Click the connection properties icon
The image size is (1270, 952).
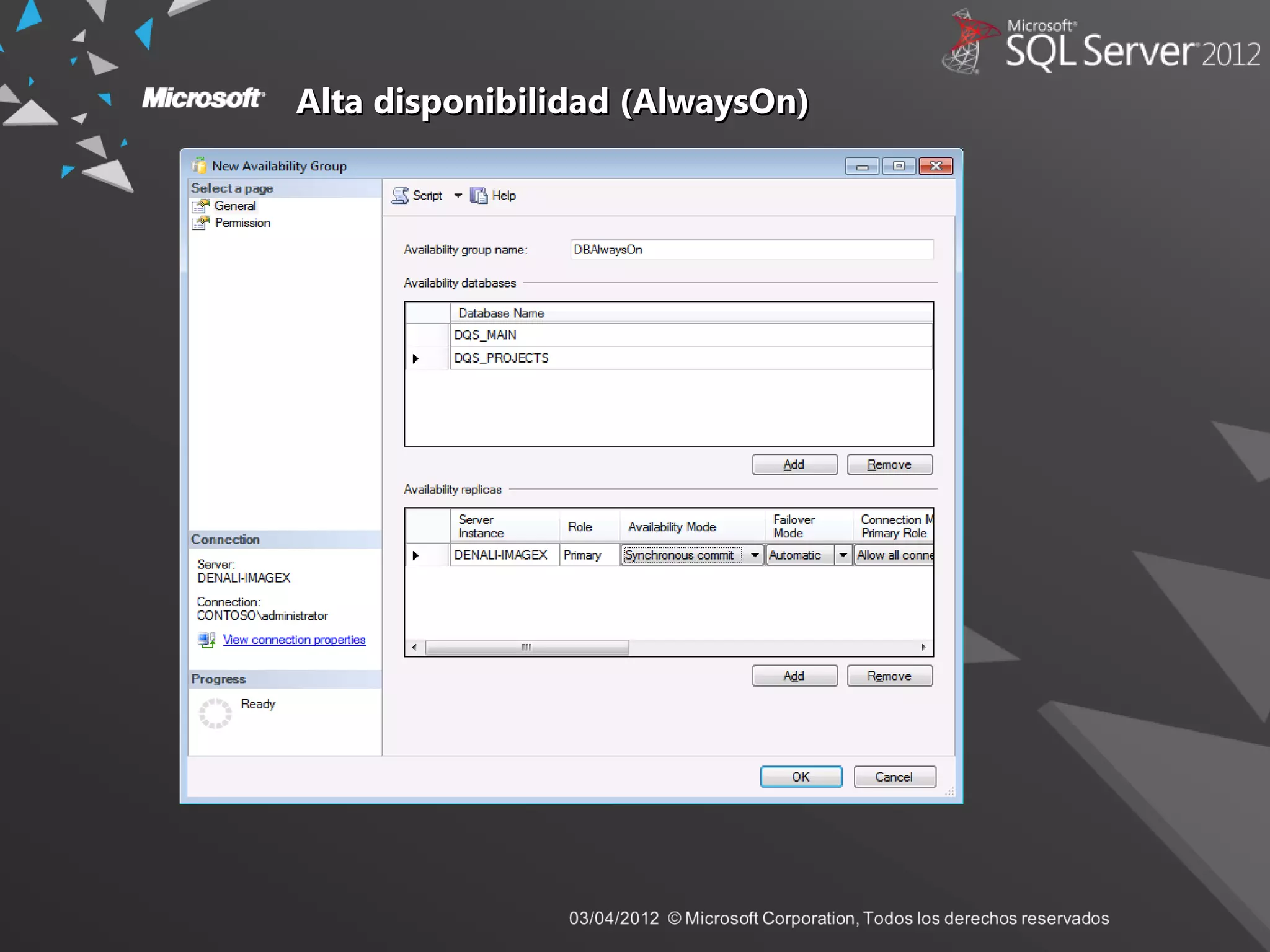pos(206,640)
